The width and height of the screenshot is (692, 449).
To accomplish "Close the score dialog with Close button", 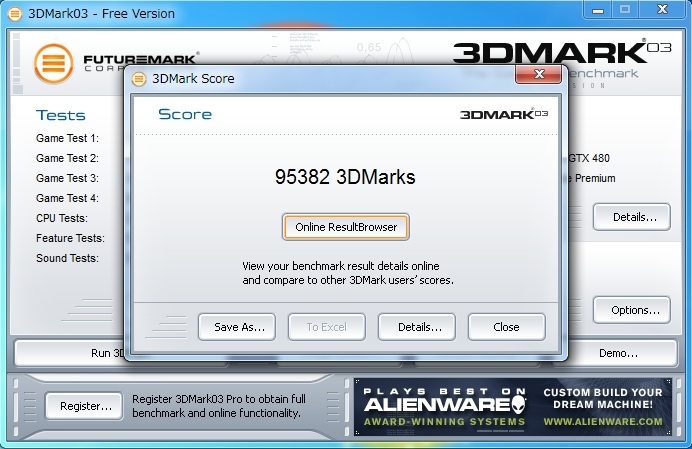I will coord(507,327).
